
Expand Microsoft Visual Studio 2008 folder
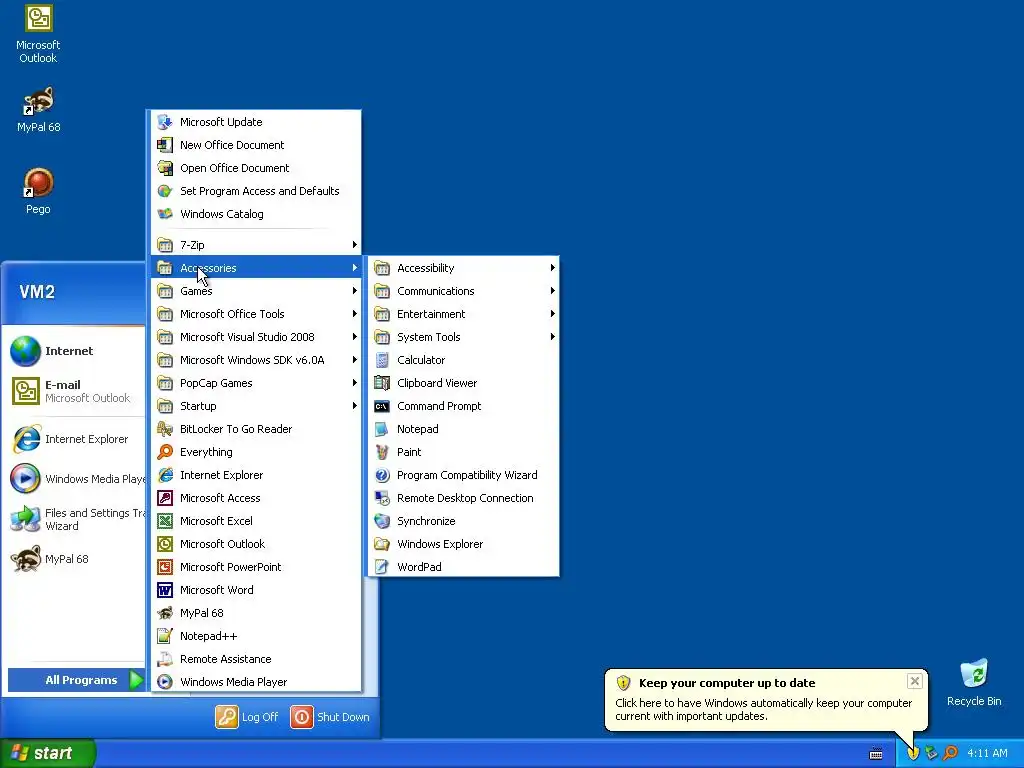click(x=255, y=337)
